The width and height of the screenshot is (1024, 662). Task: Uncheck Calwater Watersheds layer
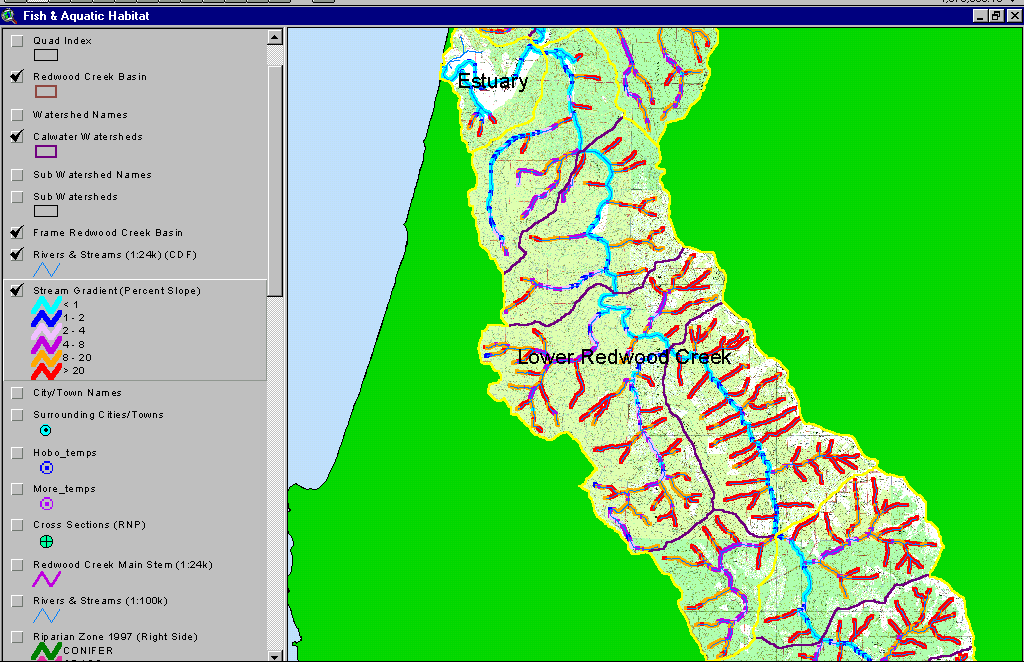(x=18, y=137)
